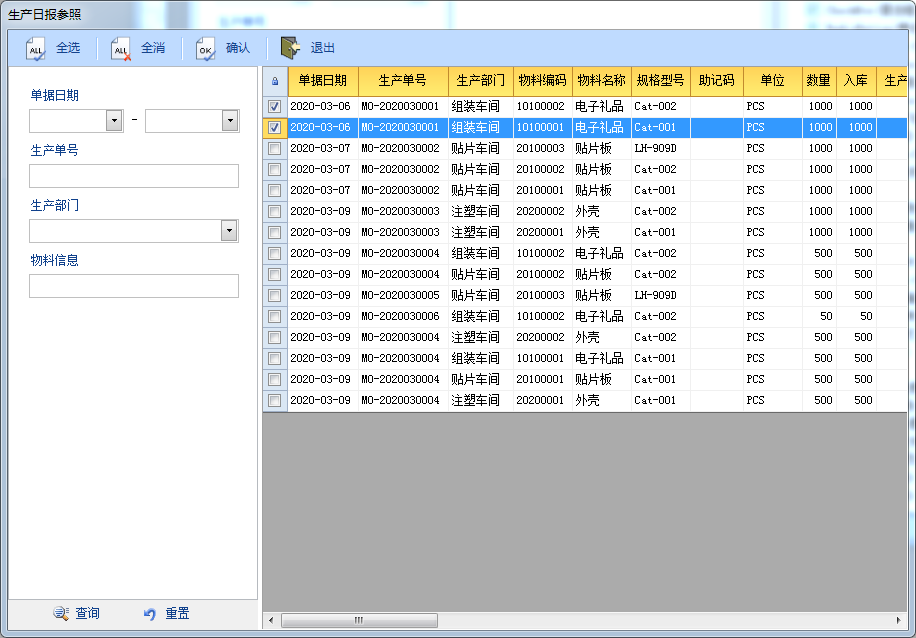Check the MO-2020030005 row checkbox
Viewport: 916px width, 638px height.
coord(275,296)
